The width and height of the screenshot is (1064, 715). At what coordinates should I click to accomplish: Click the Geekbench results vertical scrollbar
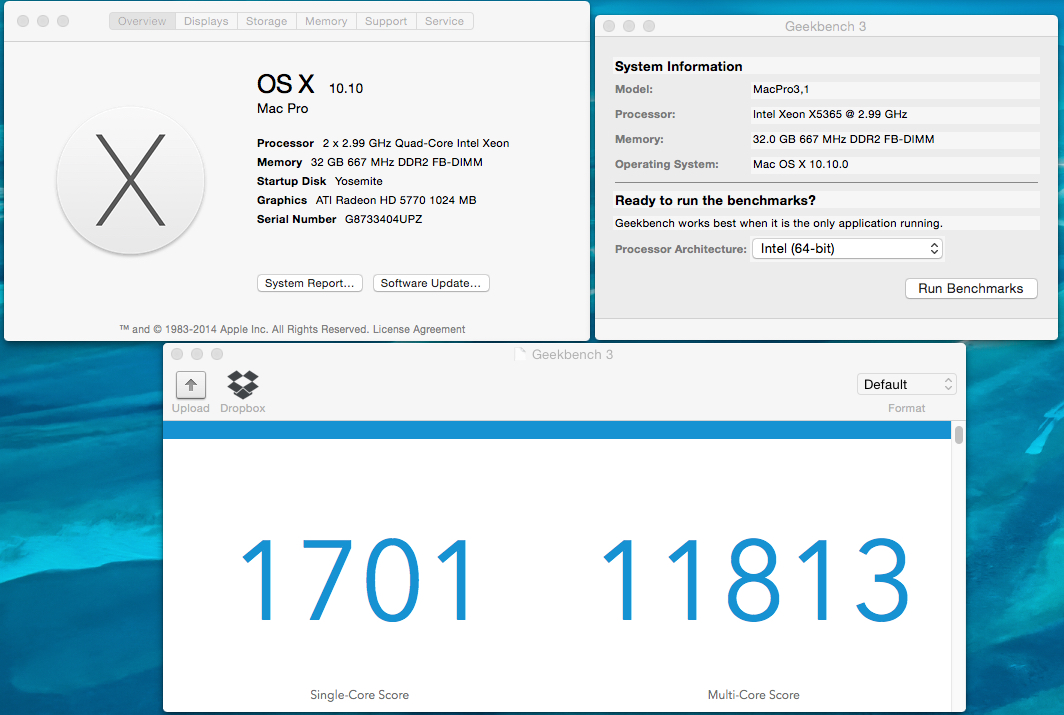[958, 434]
